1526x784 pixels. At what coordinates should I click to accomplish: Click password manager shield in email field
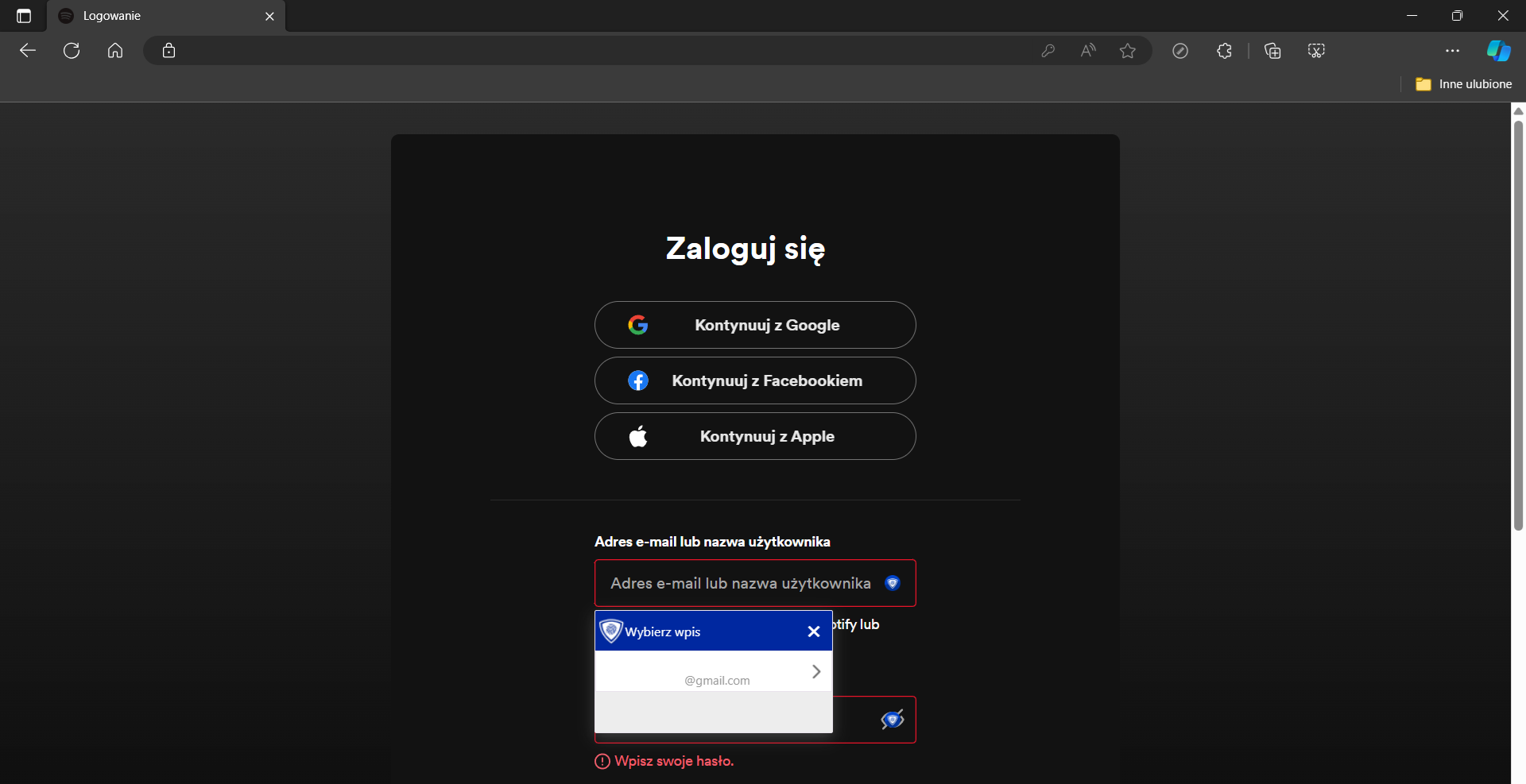[x=892, y=583]
